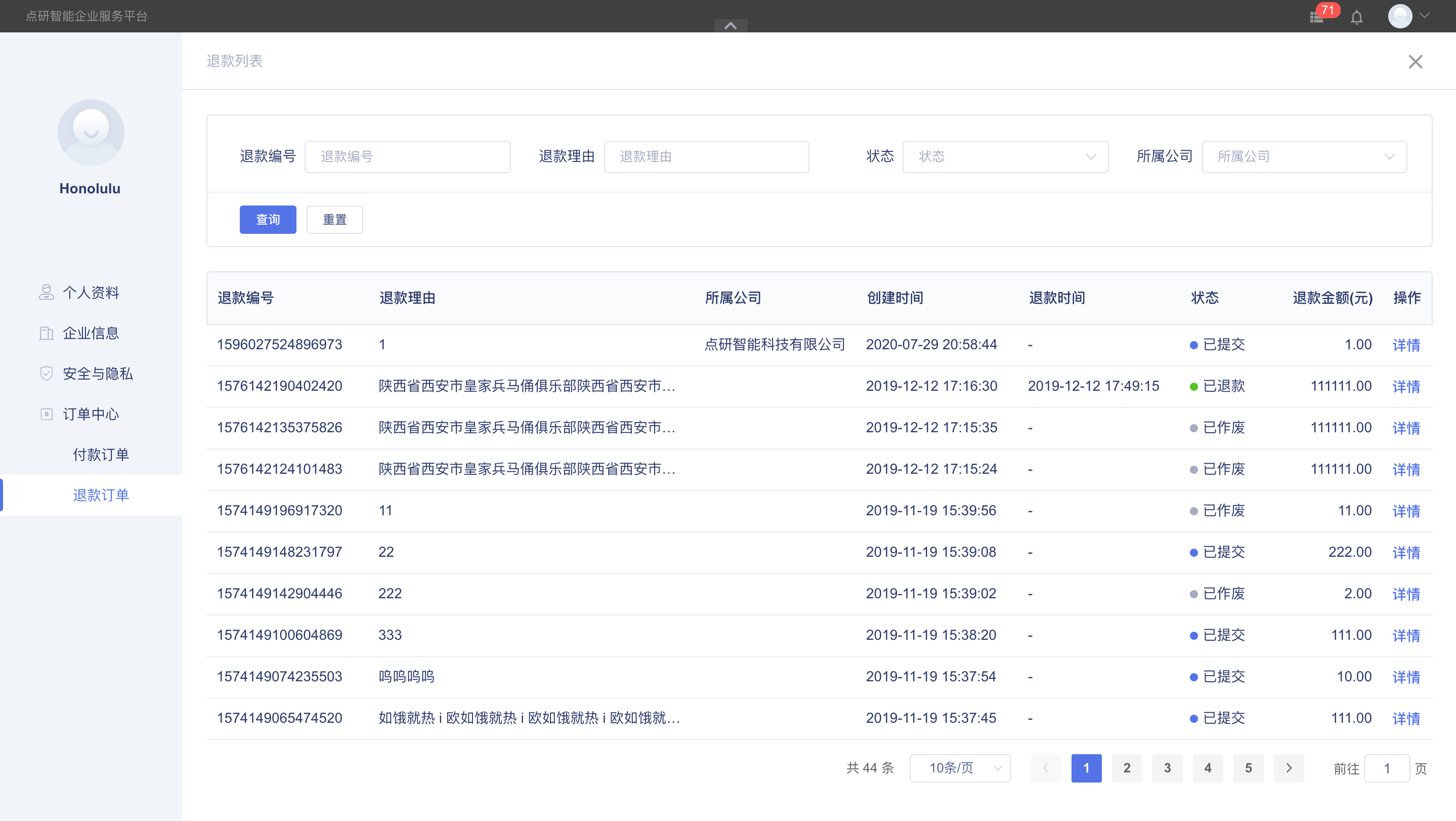Click the Honolulu username label
Viewport: 1456px width, 821px height.
(x=90, y=188)
